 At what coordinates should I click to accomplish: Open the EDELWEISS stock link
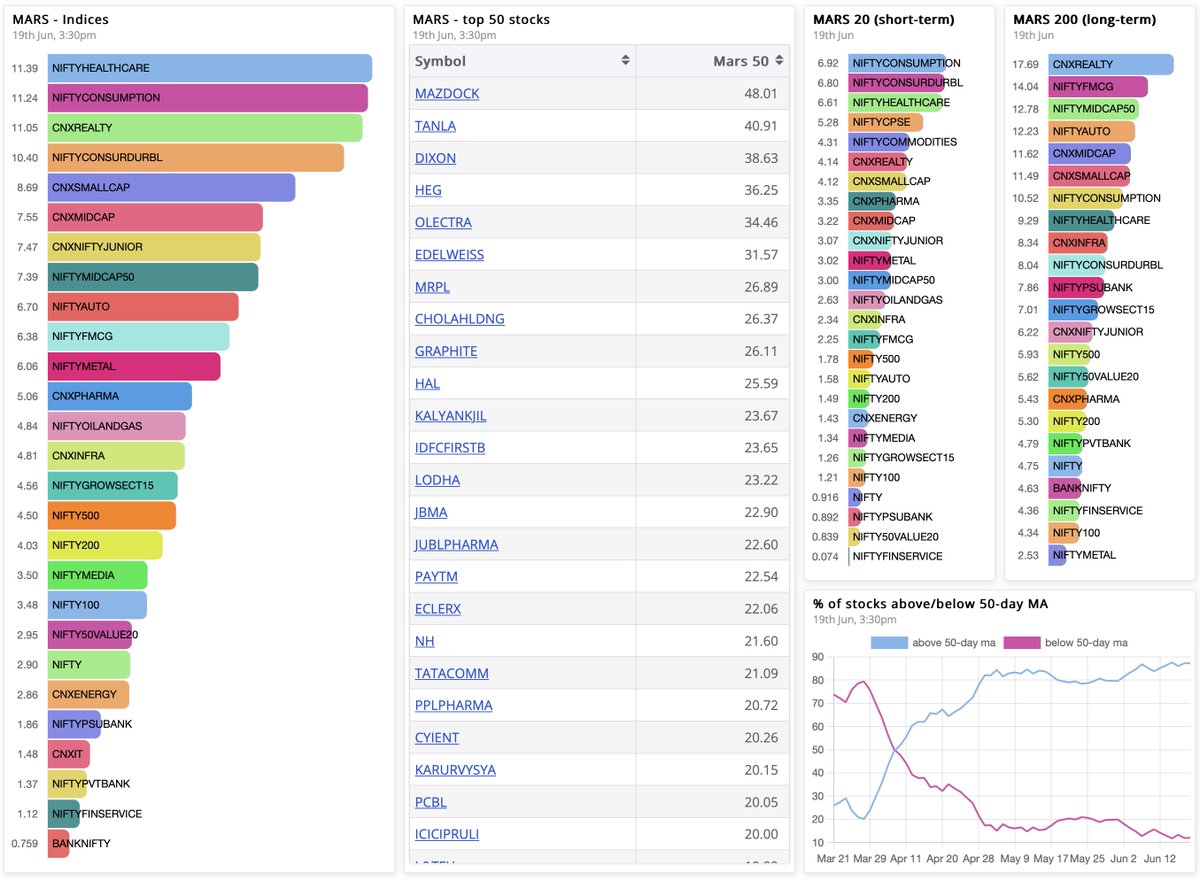tap(449, 254)
